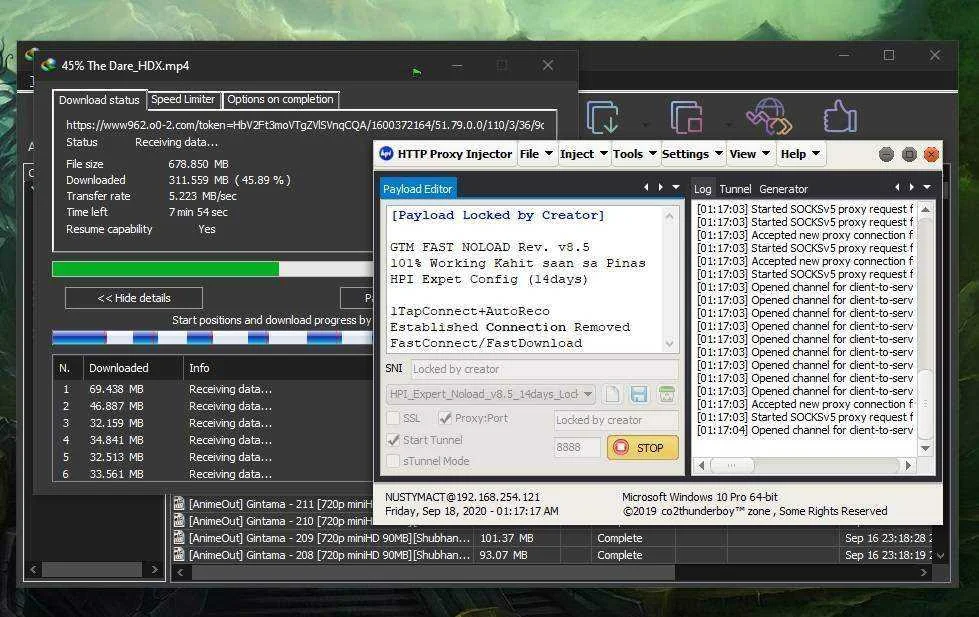Click log vertical scrollbar up arrow
This screenshot has width=979, height=617.
click(925, 210)
